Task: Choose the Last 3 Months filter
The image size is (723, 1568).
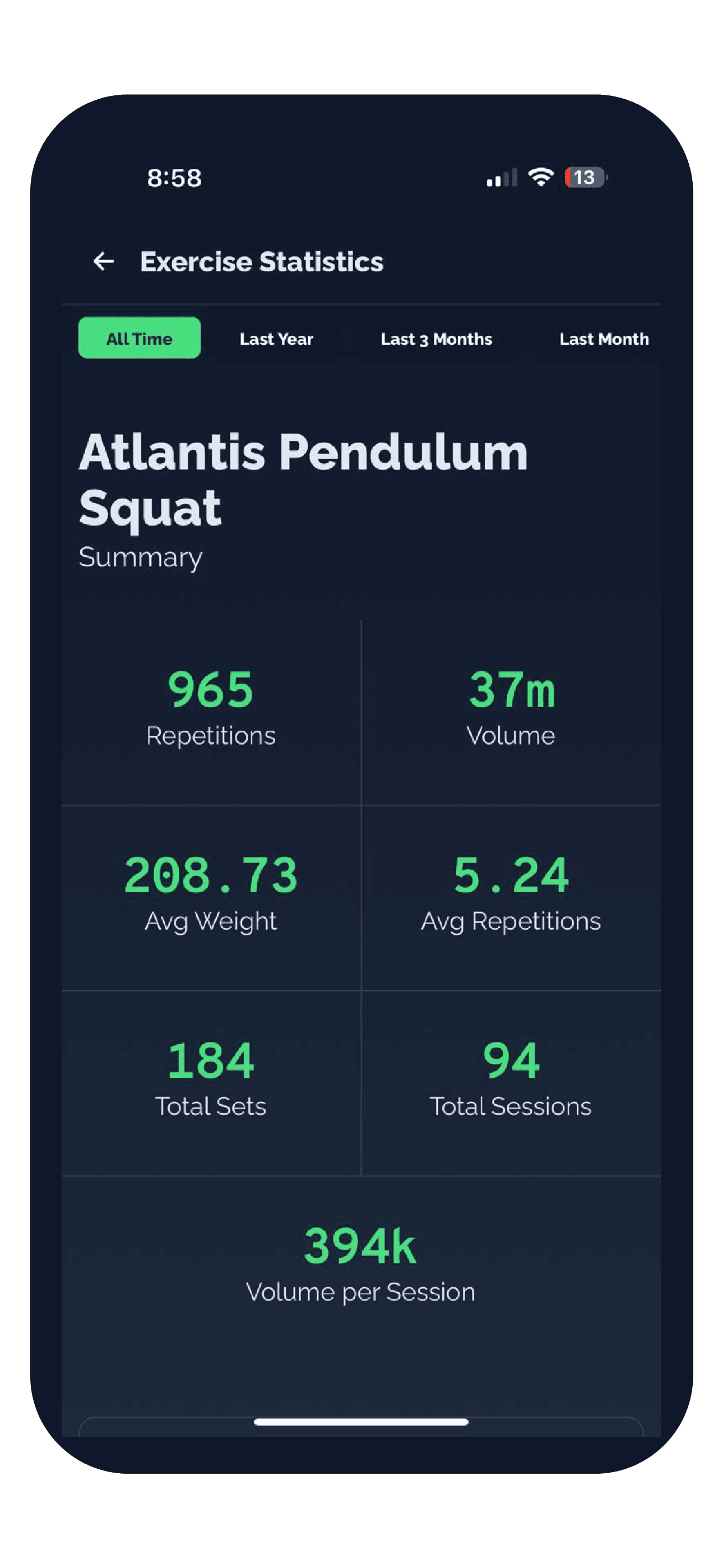Action: click(437, 338)
